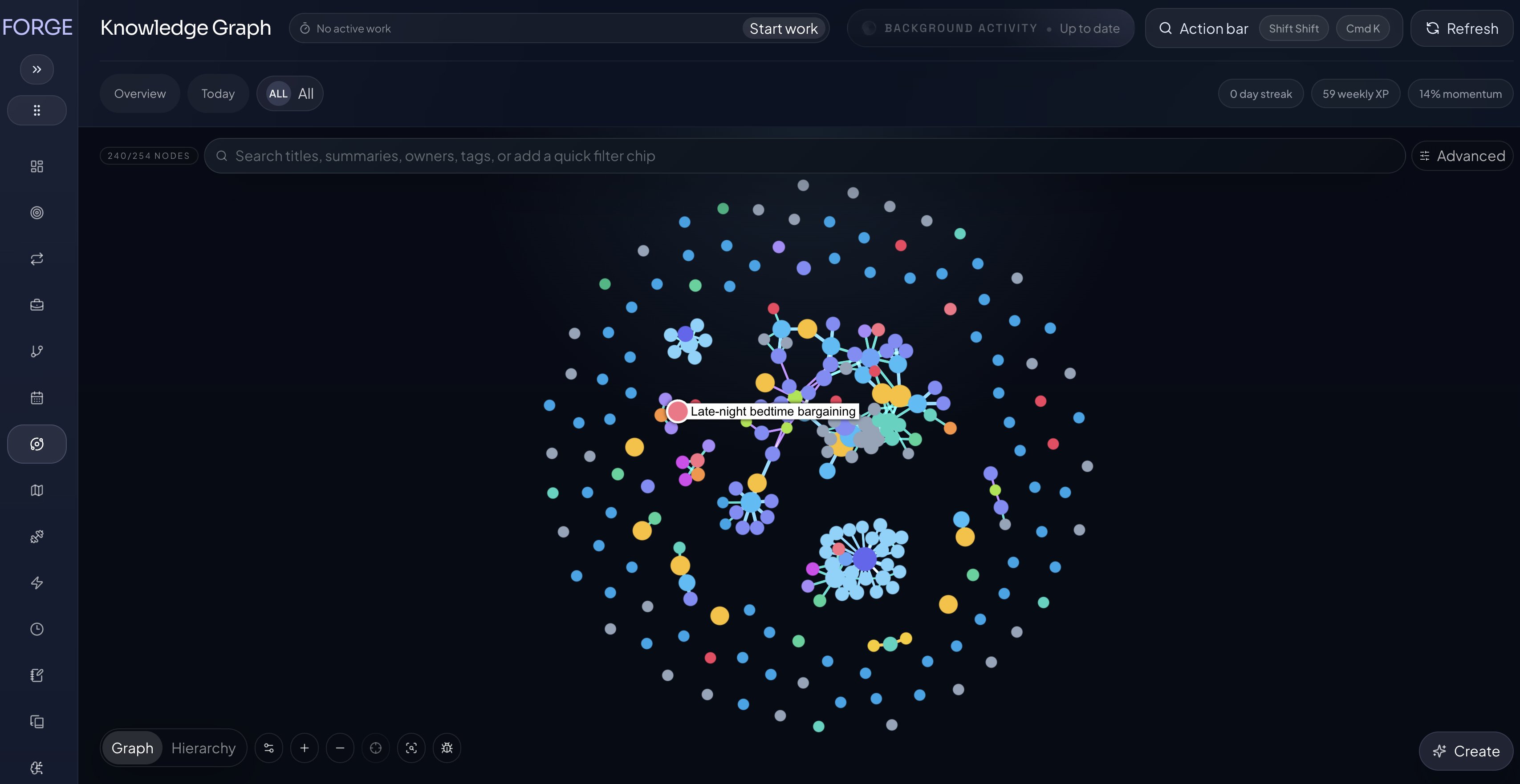1520x784 pixels.
Task: Open the briefcase projects icon
Action: click(x=37, y=304)
